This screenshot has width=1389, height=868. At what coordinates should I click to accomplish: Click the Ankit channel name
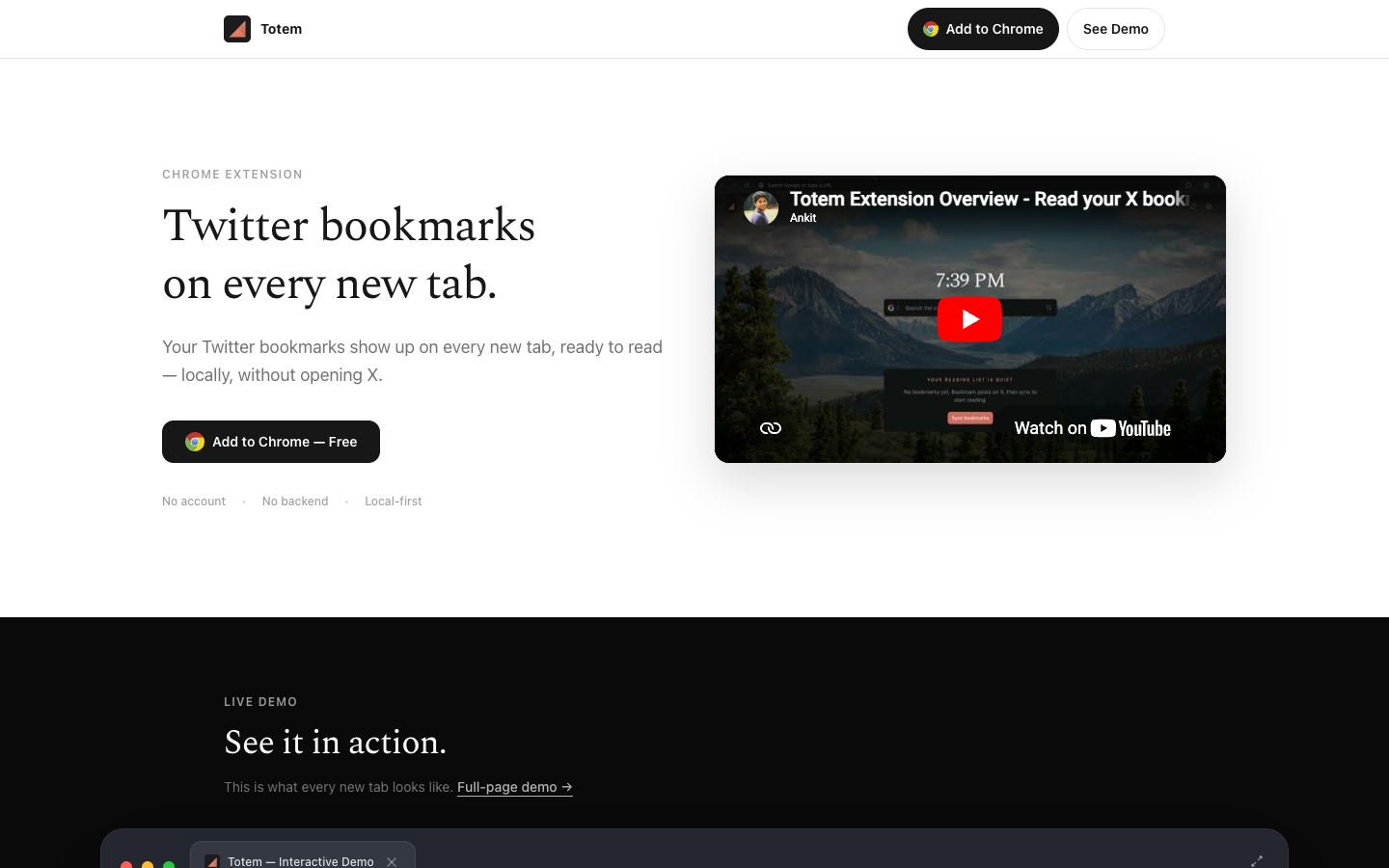point(803,218)
